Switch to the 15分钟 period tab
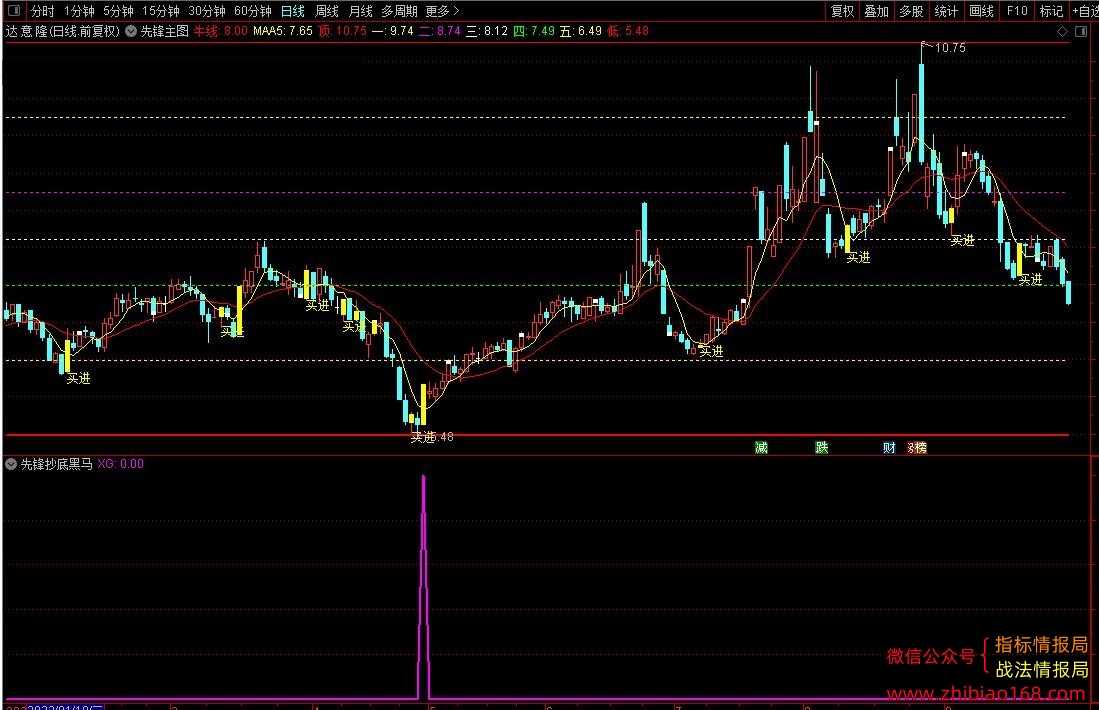Image resolution: width=1099 pixels, height=710 pixels. tap(161, 11)
